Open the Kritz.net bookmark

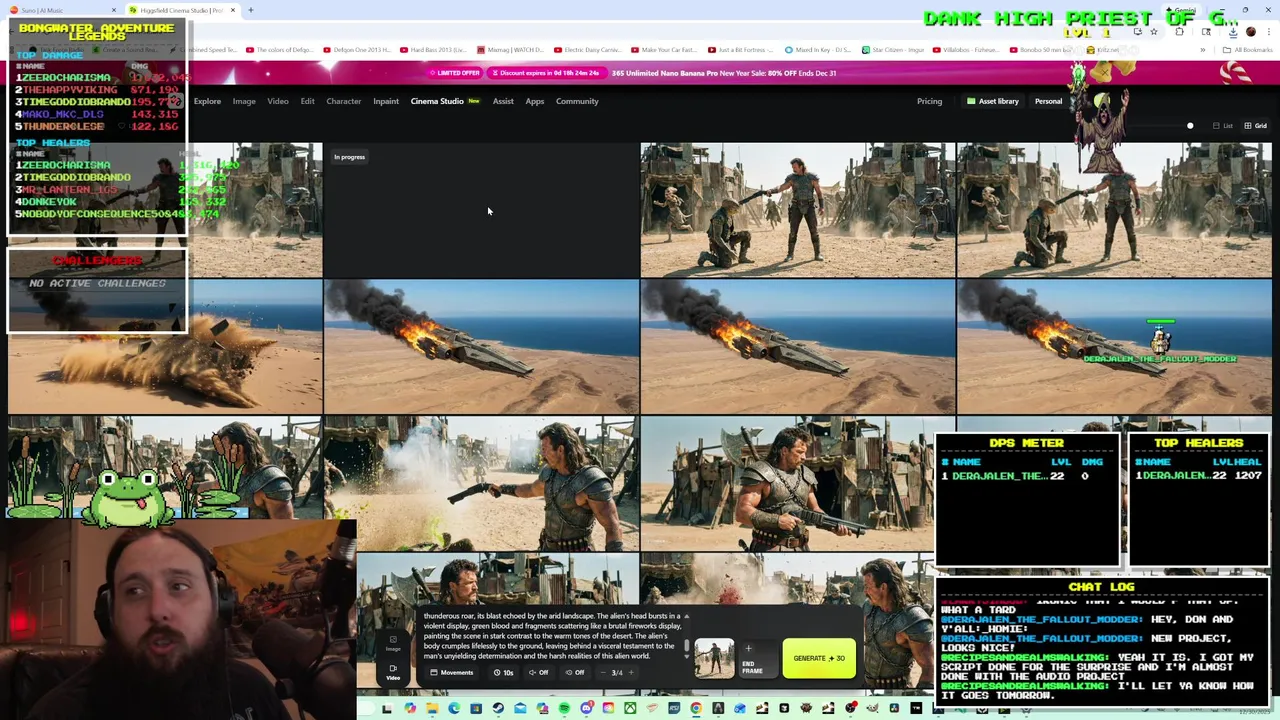coord(1103,50)
